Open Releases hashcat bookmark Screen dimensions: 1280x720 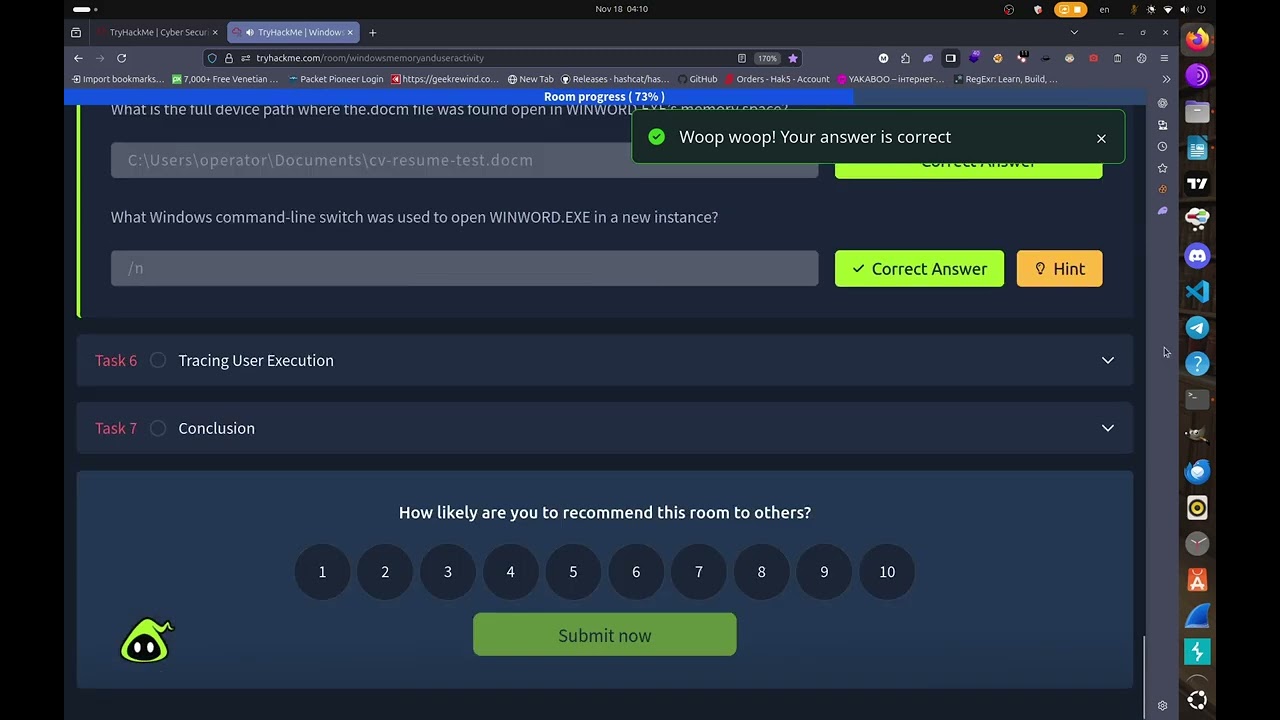tap(615, 79)
